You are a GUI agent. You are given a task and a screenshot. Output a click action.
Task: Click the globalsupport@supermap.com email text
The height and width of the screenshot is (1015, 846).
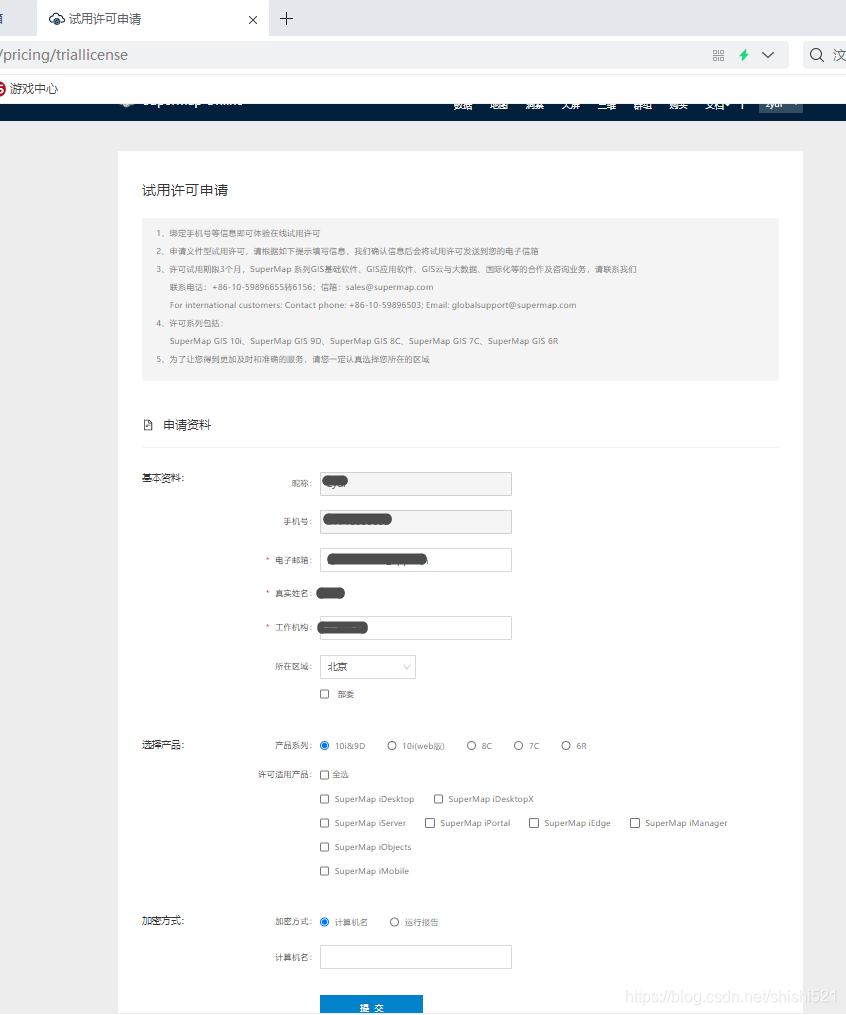click(x=513, y=306)
